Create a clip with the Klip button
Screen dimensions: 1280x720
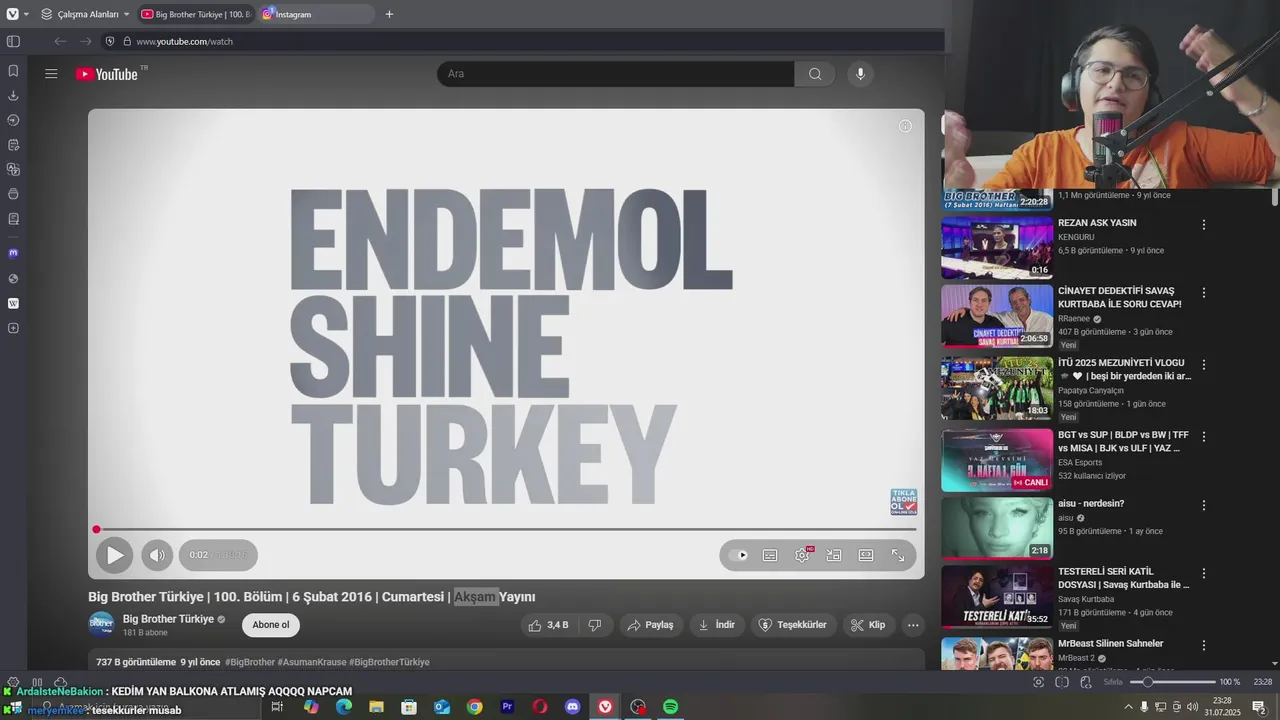point(868,625)
